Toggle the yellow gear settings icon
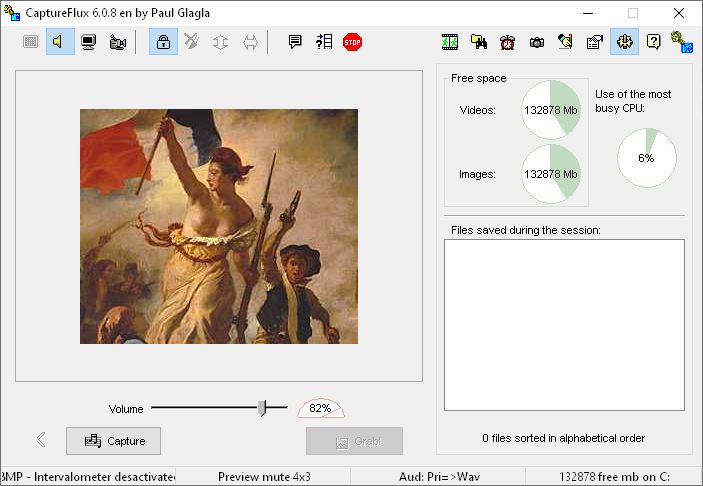The width and height of the screenshot is (703, 486). (x=624, y=42)
